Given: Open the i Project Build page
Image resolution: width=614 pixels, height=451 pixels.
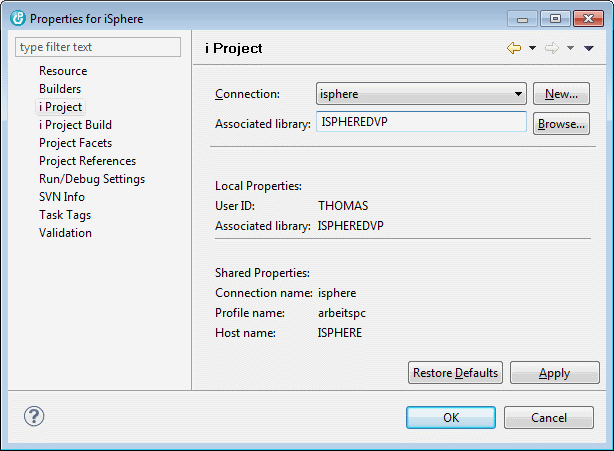Looking at the screenshot, I should click(x=75, y=125).
